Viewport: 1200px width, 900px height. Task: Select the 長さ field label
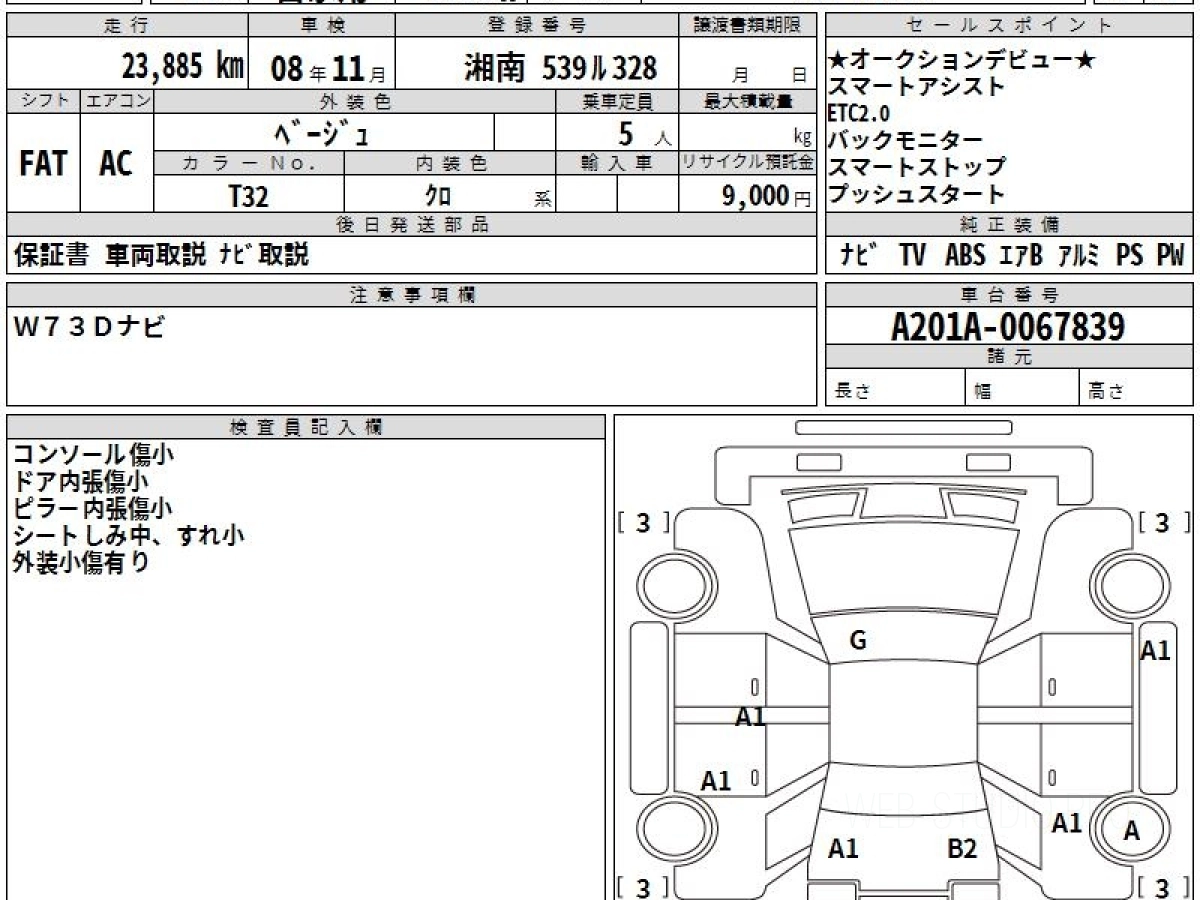[853, 391]
